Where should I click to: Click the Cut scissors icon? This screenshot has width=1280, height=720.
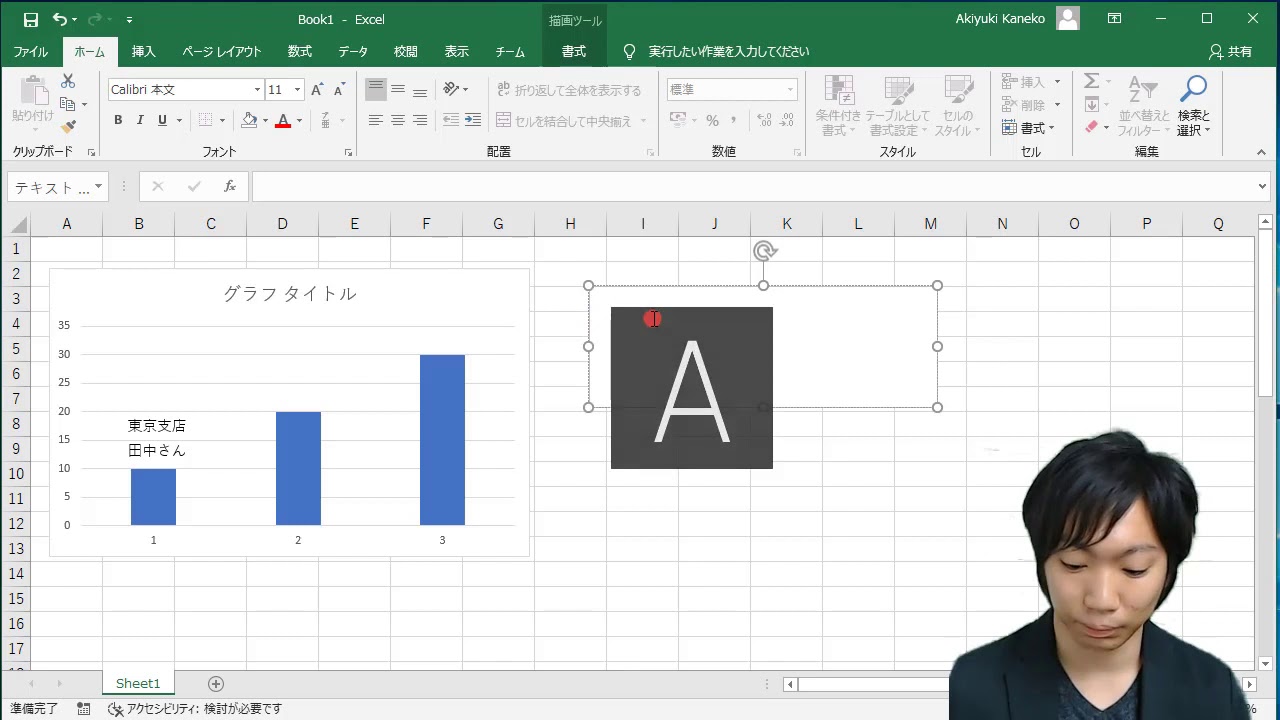coord(68,81)
